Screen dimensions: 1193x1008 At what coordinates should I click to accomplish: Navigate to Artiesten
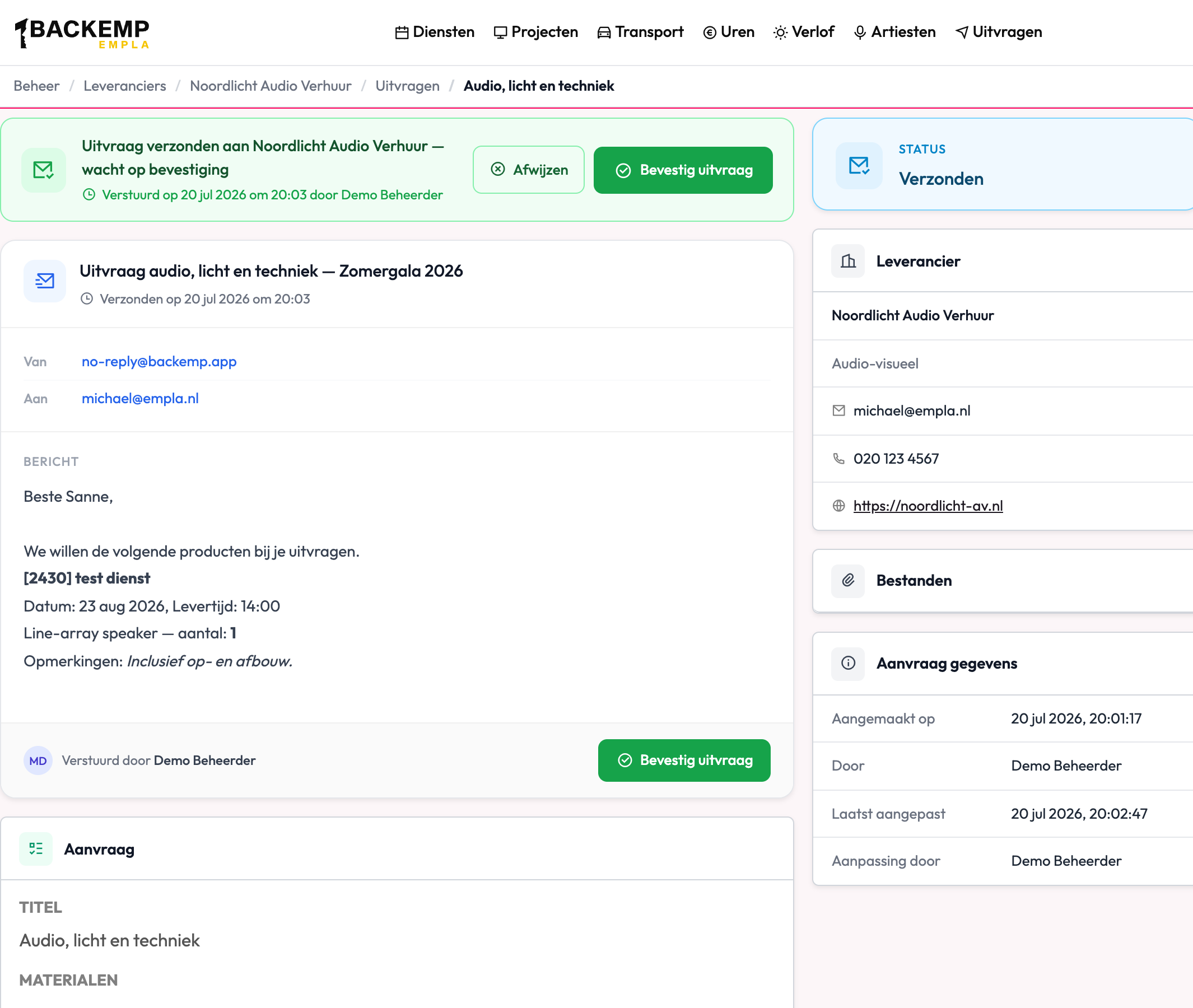894,32
